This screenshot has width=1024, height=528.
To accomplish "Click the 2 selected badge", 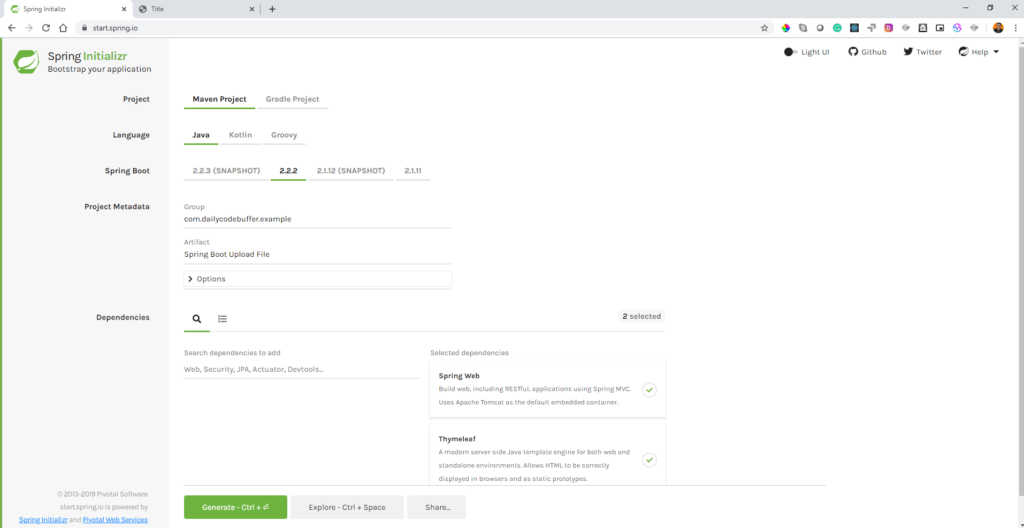I will [x=641, y=316].
